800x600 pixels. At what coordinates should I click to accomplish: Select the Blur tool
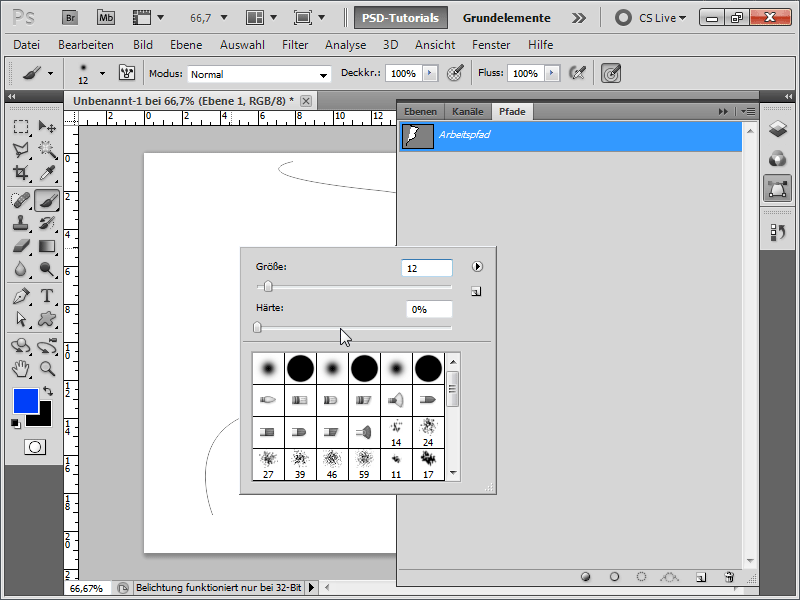[x=21, y=269]
